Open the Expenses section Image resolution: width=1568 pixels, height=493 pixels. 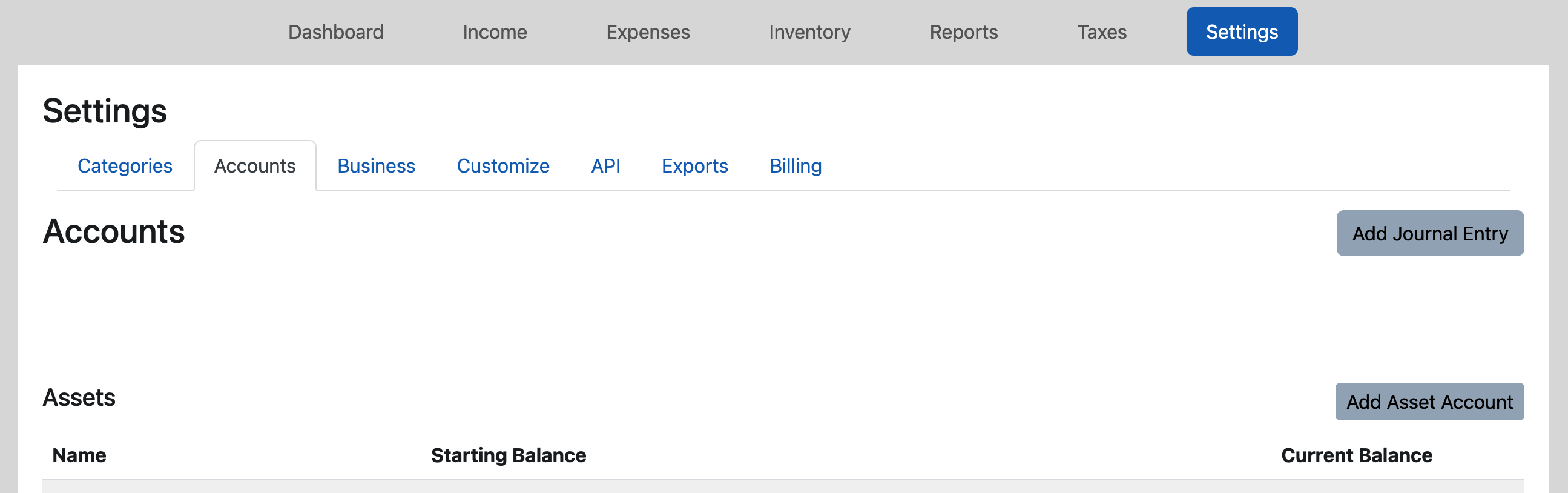[648, 31]
